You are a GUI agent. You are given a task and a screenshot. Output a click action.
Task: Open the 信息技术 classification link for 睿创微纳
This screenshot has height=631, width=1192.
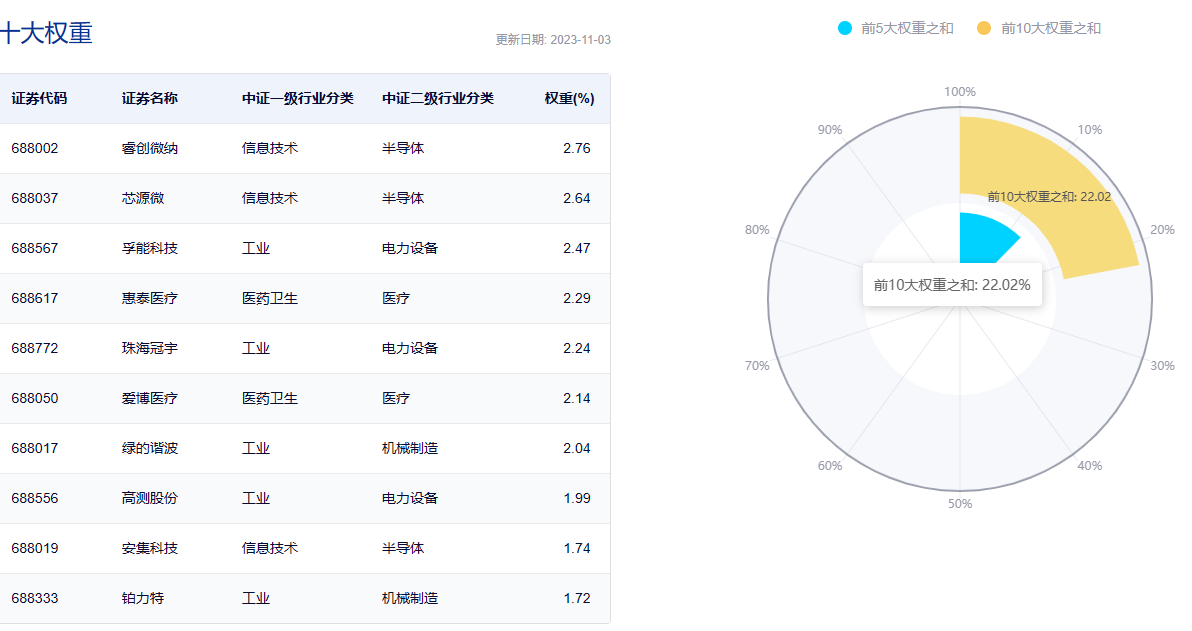click(270, 148)
